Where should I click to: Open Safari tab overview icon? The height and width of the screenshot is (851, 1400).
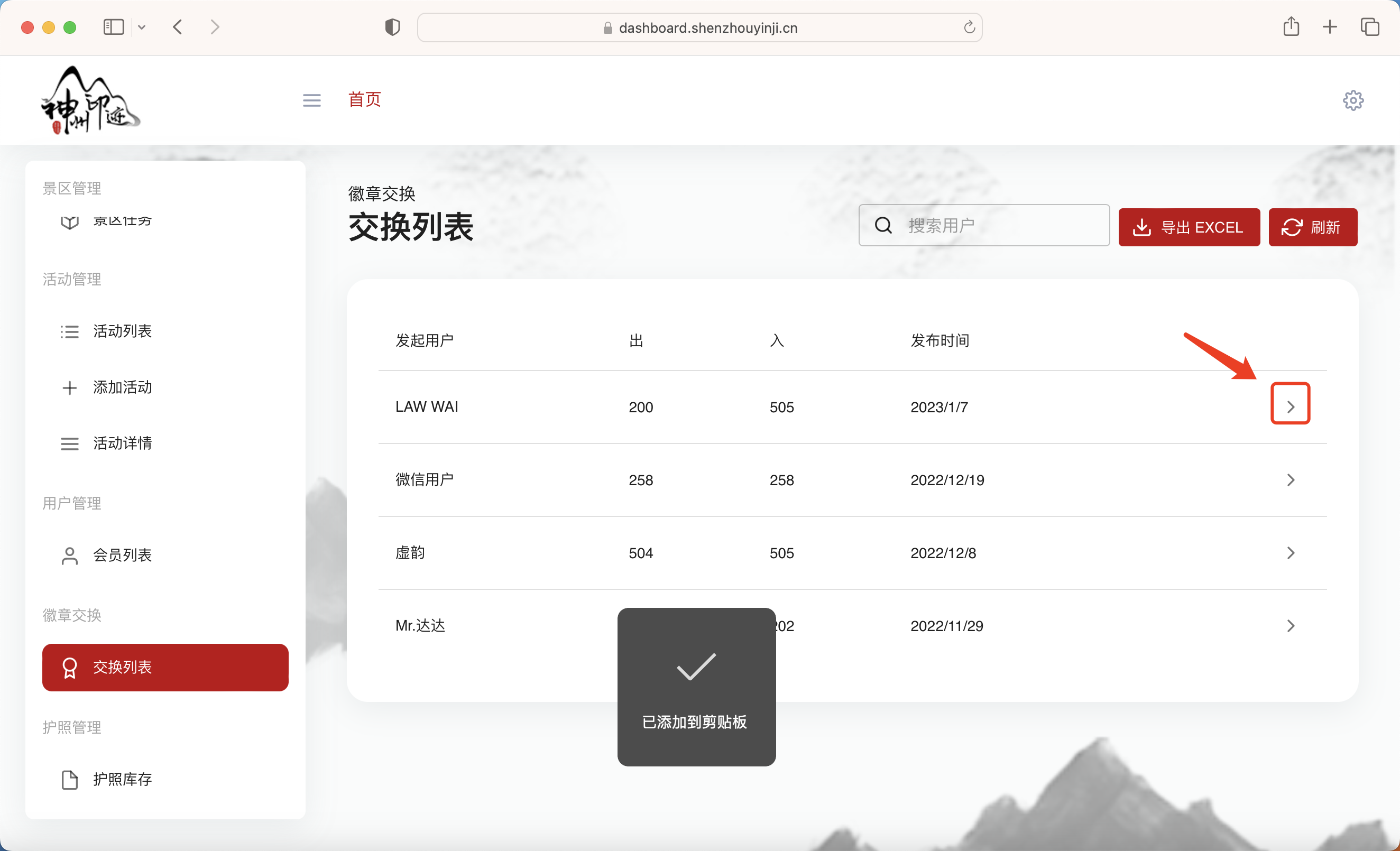(1369, 27)
